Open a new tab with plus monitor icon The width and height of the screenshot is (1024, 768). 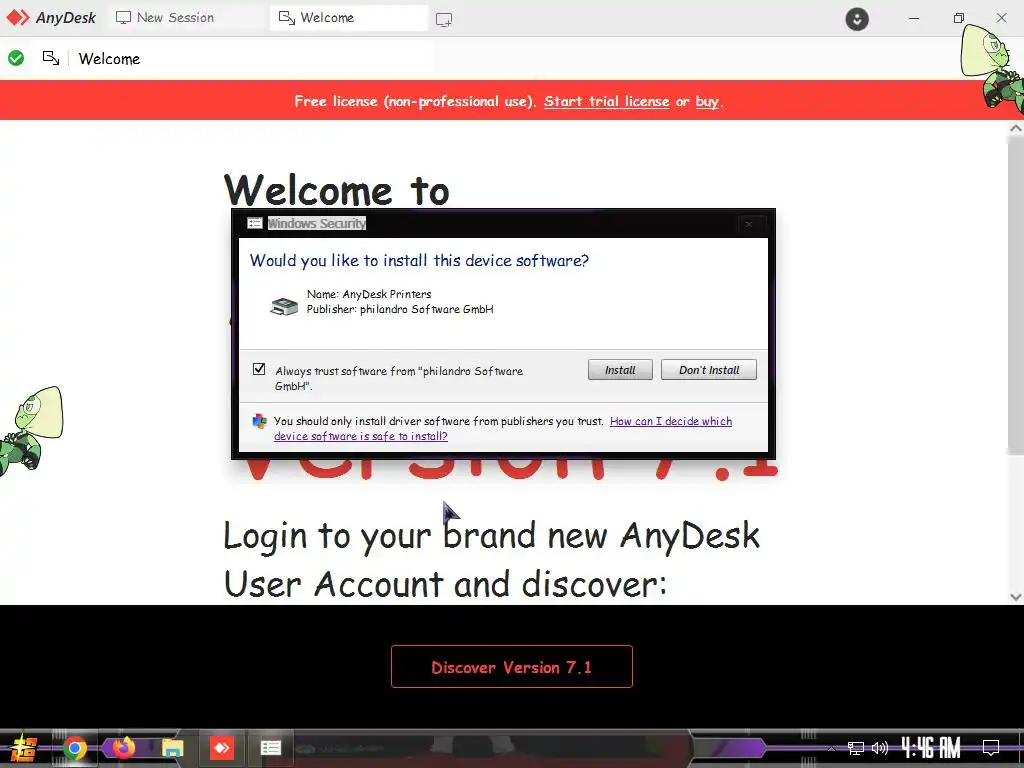[x=444, y=20]
